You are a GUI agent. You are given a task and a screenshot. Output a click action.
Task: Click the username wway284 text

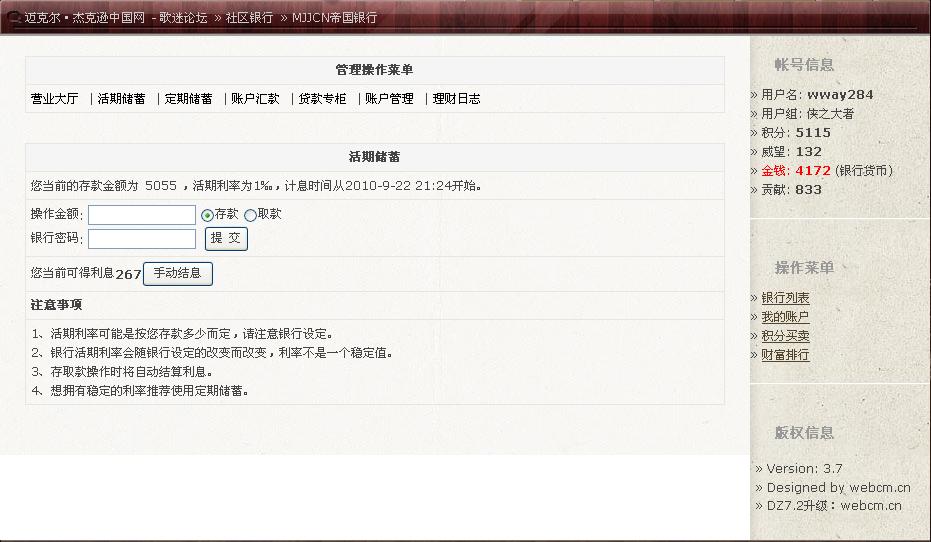(x=840, y=94)
